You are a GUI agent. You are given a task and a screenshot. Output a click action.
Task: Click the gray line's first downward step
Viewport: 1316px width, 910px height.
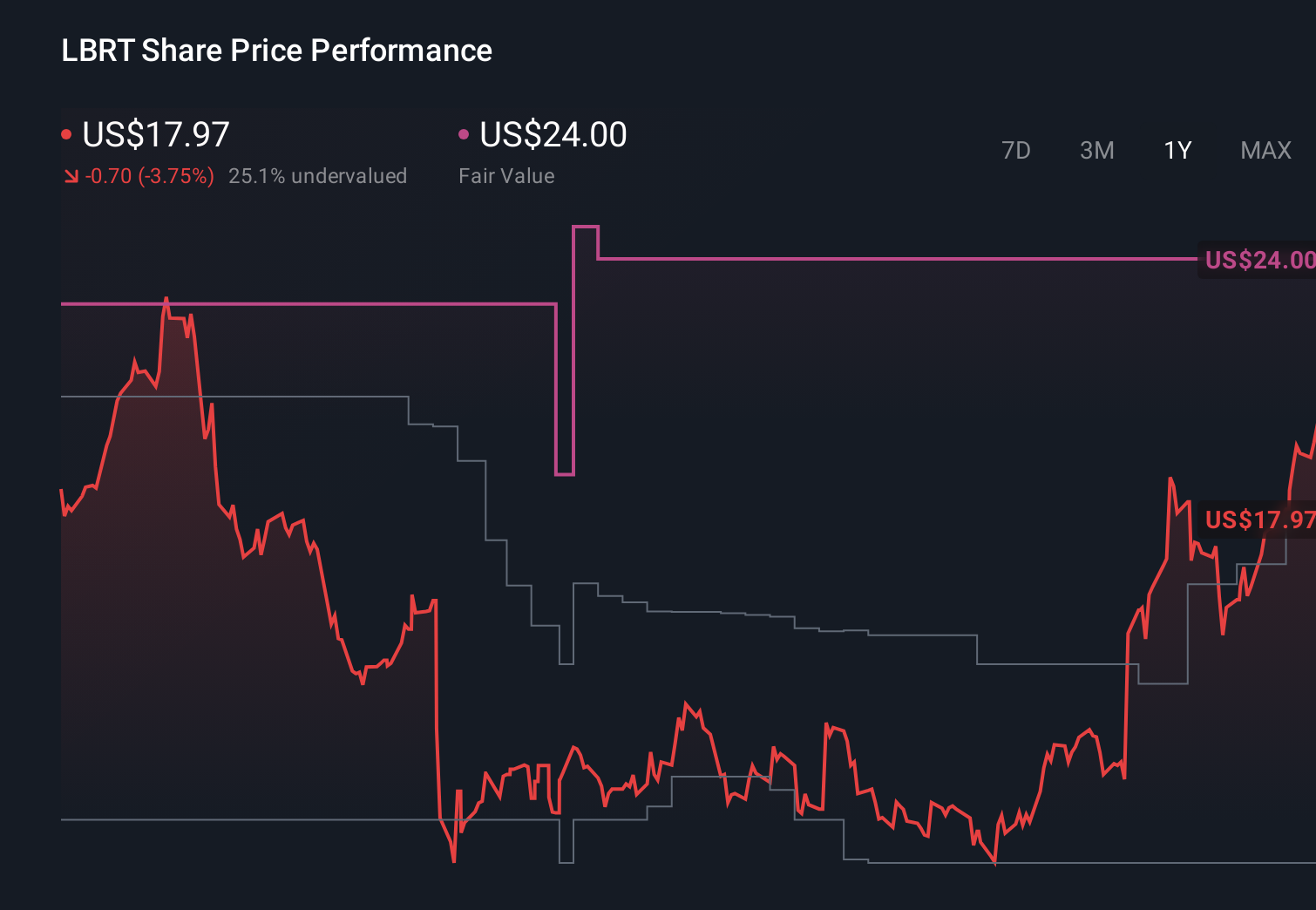pos(409,411)
